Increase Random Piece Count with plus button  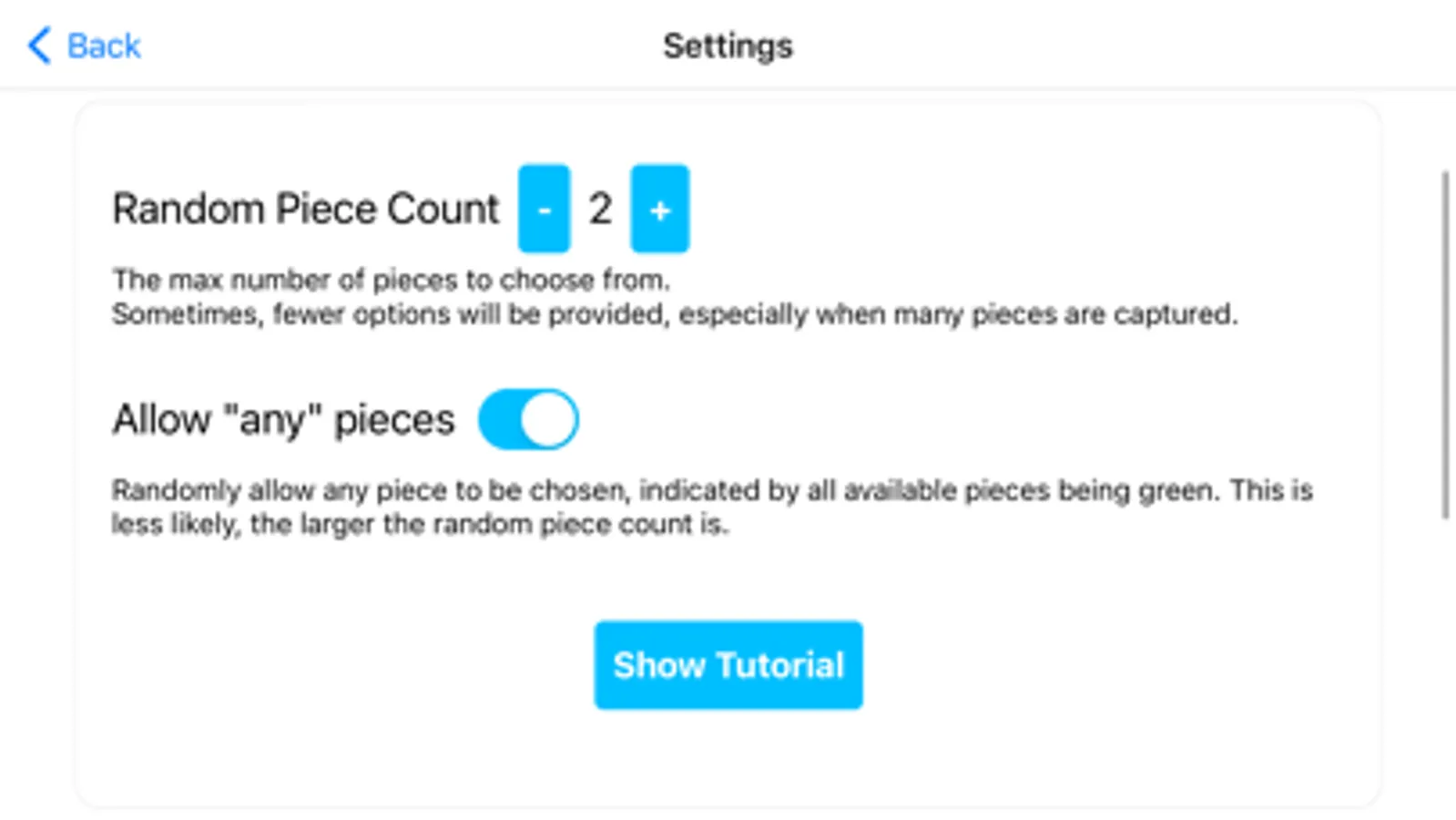(x=659, y=209)
